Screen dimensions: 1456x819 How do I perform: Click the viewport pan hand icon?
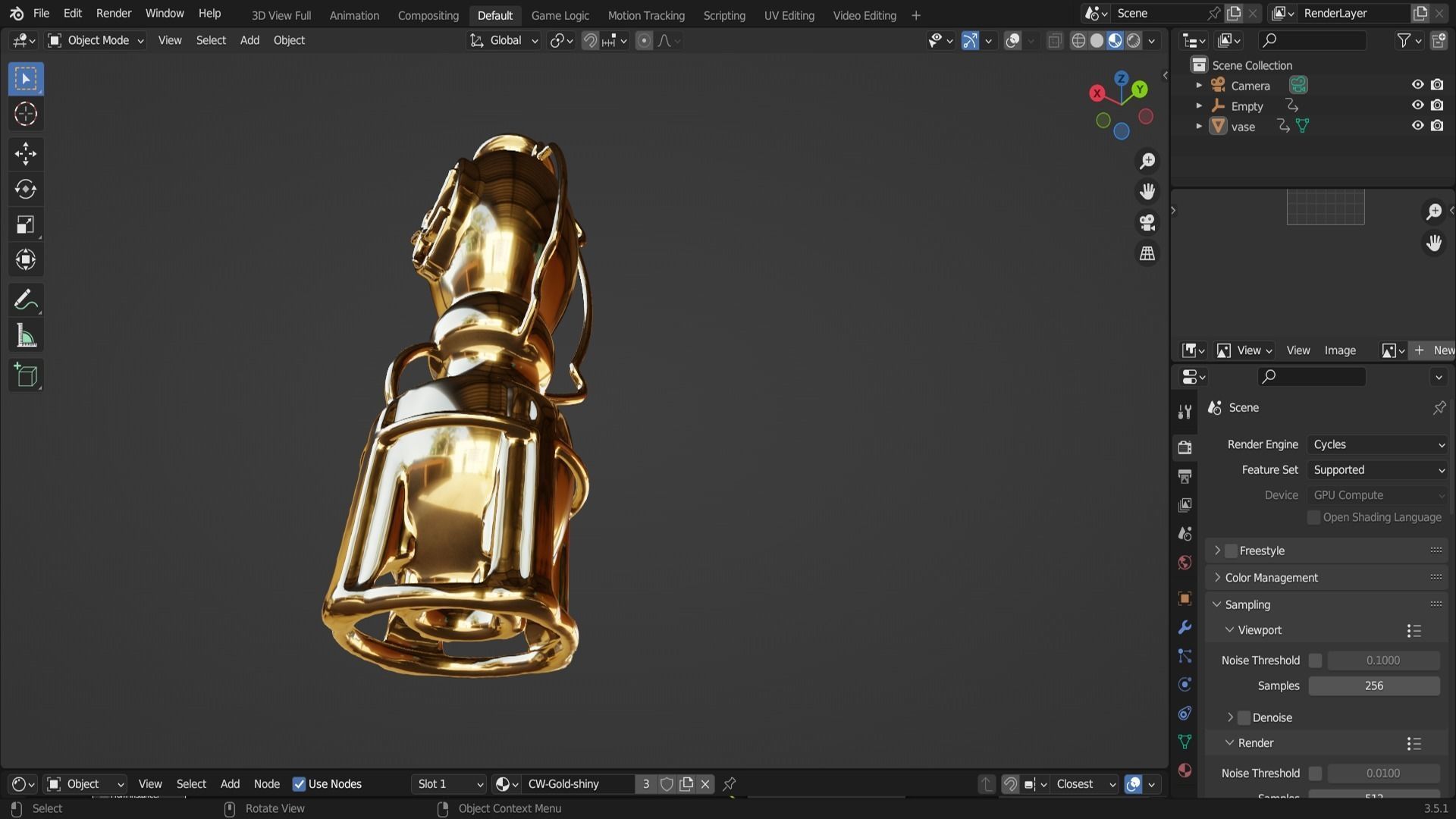(1147, 191)
